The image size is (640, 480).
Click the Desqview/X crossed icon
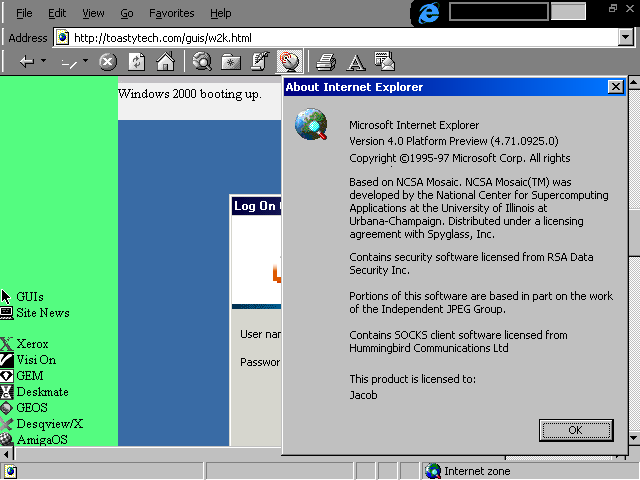(7, 424)
